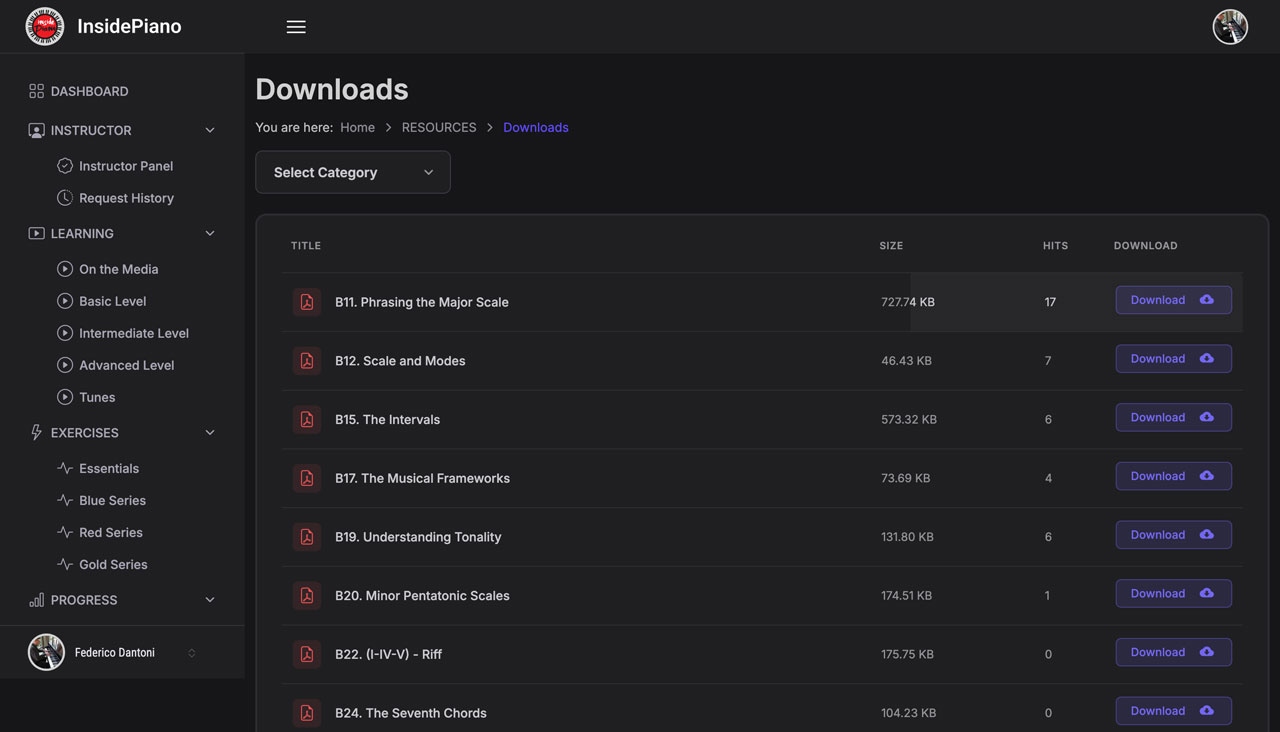Click PDF icon for B22 (I-IV-V) - Riff
1280x732 pixels.
pyautogui.click(x=307, y=654)
